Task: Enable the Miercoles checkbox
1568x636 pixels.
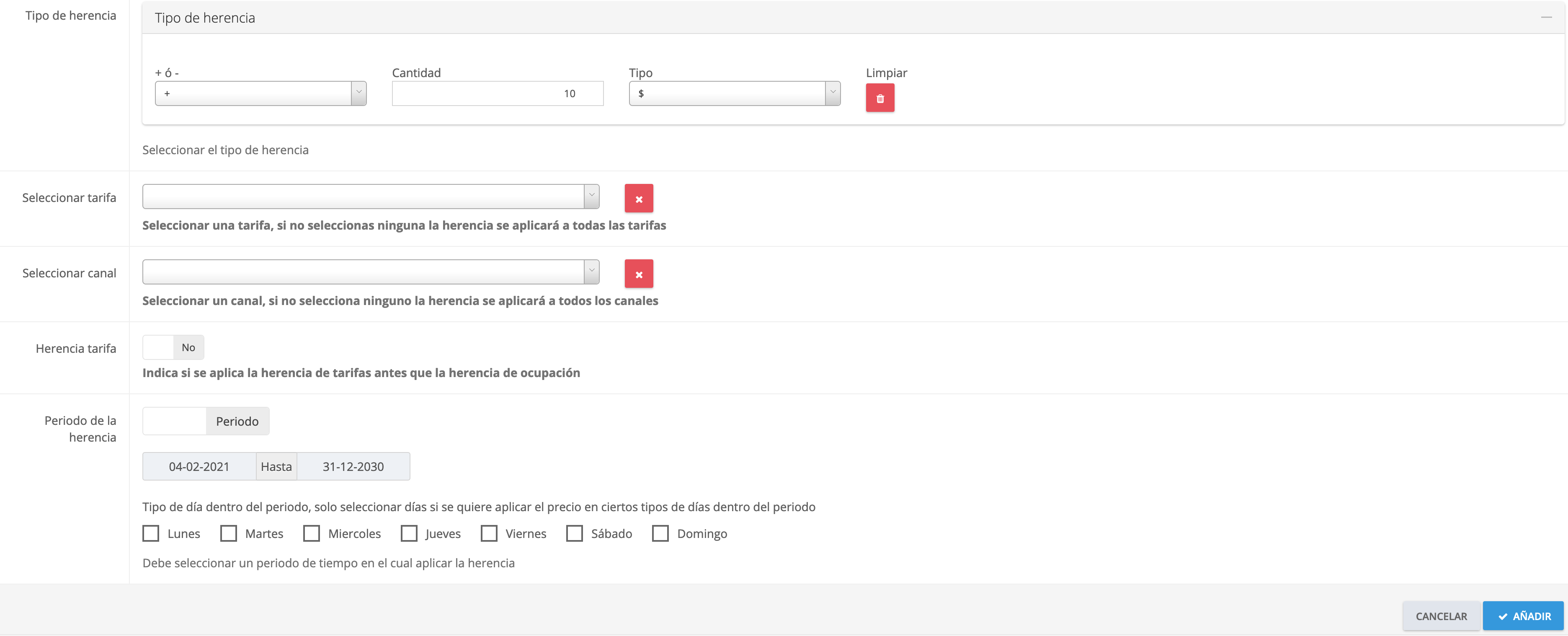Action: coord(312,534)
